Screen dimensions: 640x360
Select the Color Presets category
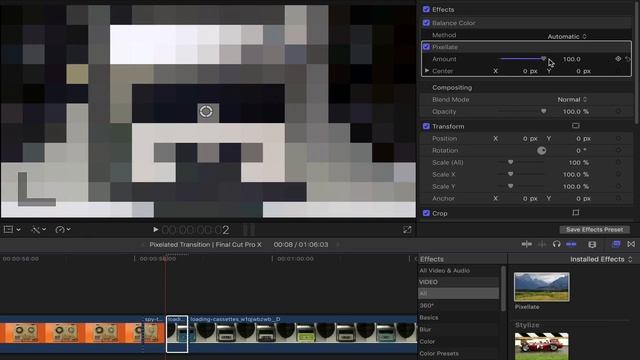[x=439, y=353]
